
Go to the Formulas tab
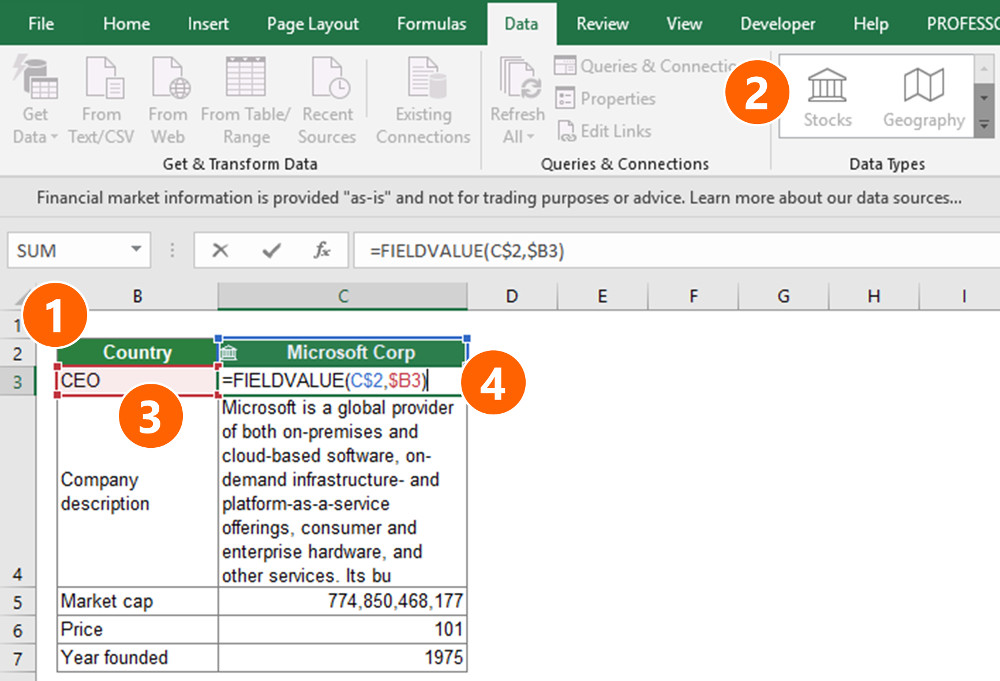(x=431, y=24)
